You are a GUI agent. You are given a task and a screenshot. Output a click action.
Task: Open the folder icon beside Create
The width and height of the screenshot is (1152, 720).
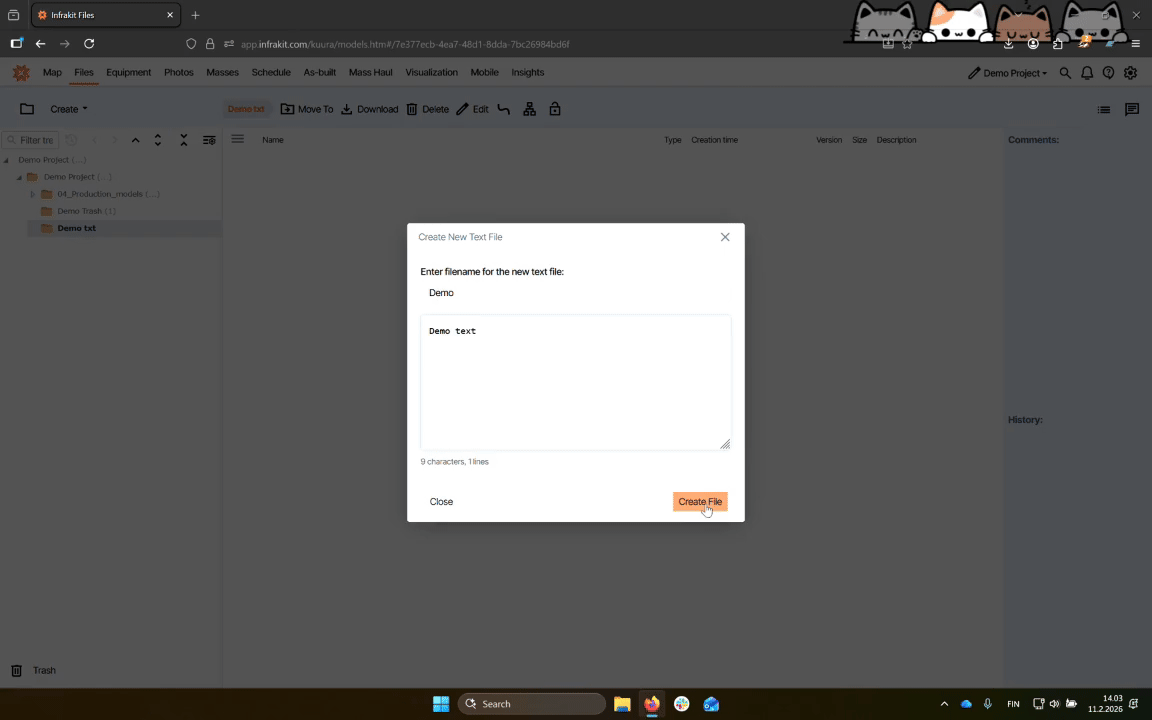point(27,109)
